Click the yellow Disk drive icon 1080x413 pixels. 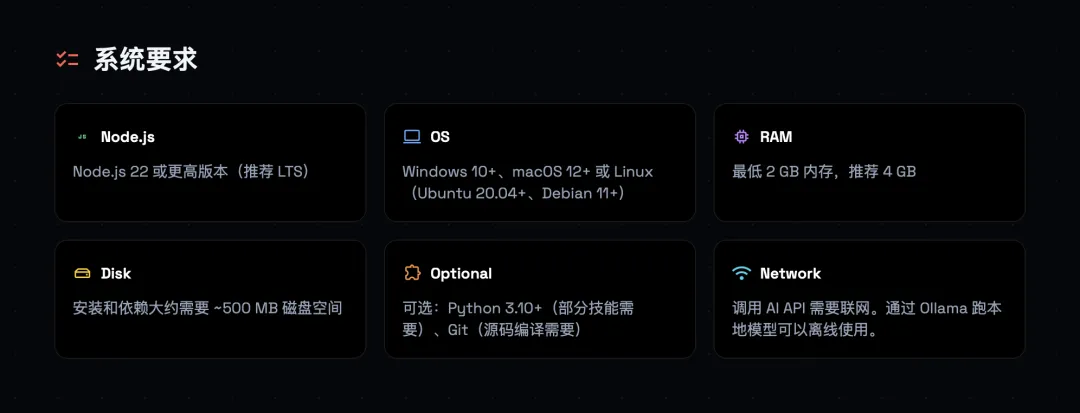pos(82,273)
